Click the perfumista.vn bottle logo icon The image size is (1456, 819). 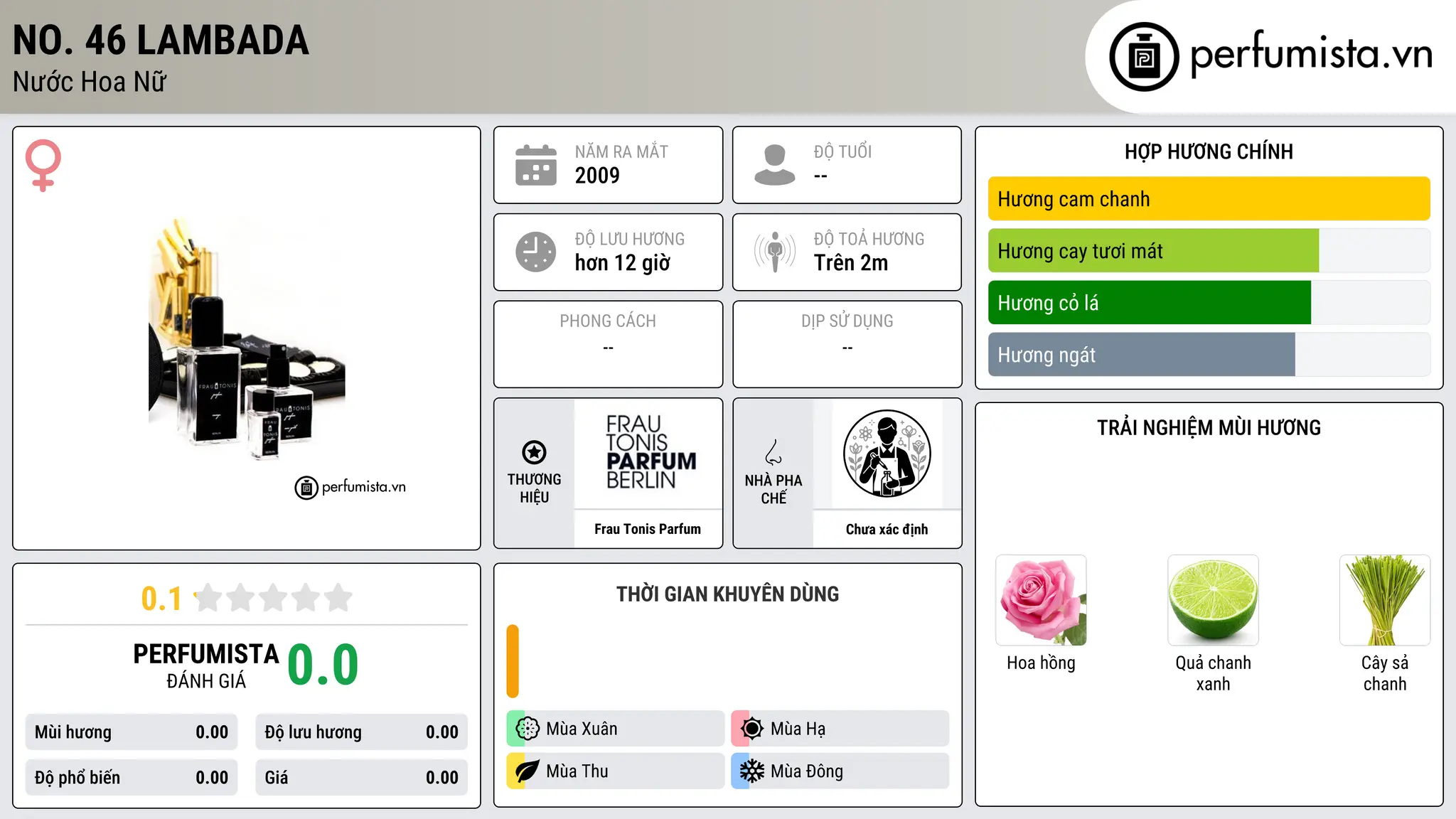point(1144,57)
